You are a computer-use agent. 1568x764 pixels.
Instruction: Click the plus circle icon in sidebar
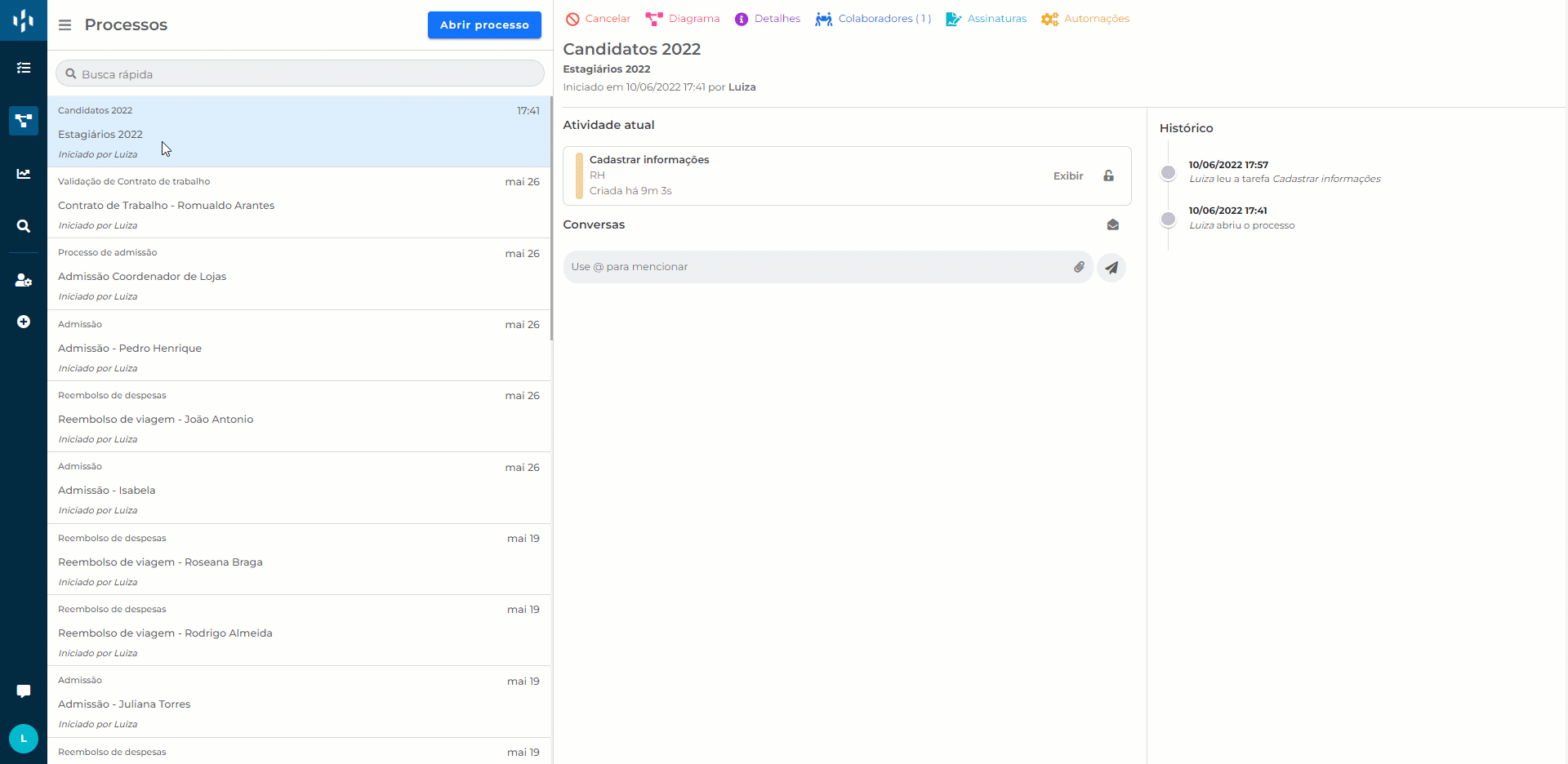24,322
